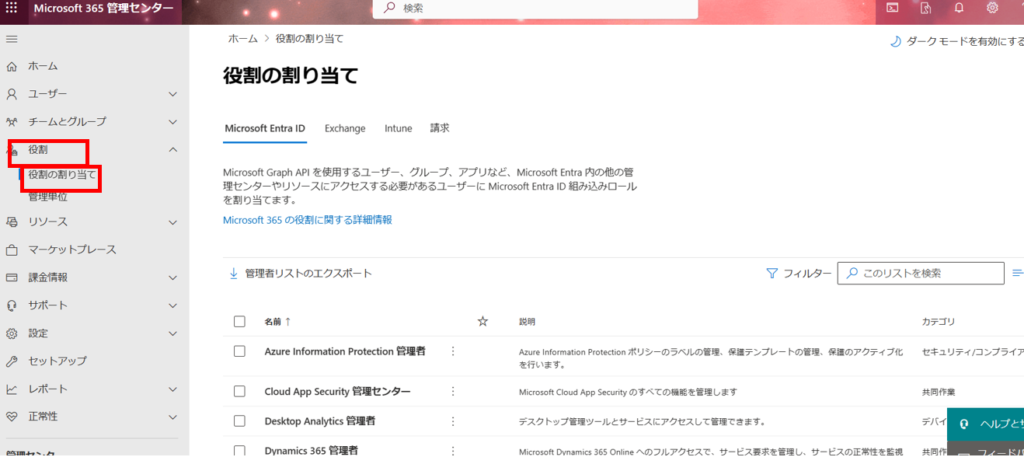Image resolution: width=1024 pixels, height=464 pixels.
Task: Switch to the Intune tab
Action: click(398, 129)
